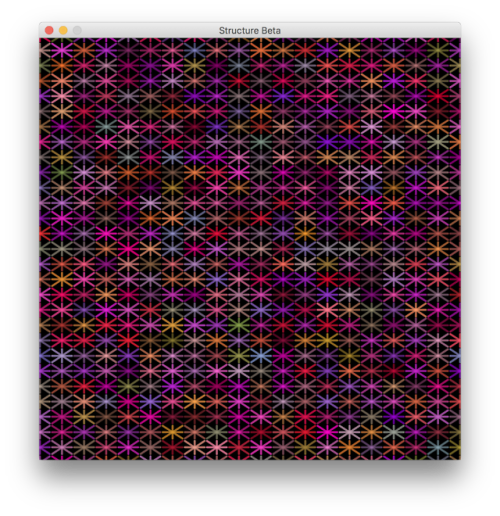Minimize the Structure Beta window

click(63, 30)
